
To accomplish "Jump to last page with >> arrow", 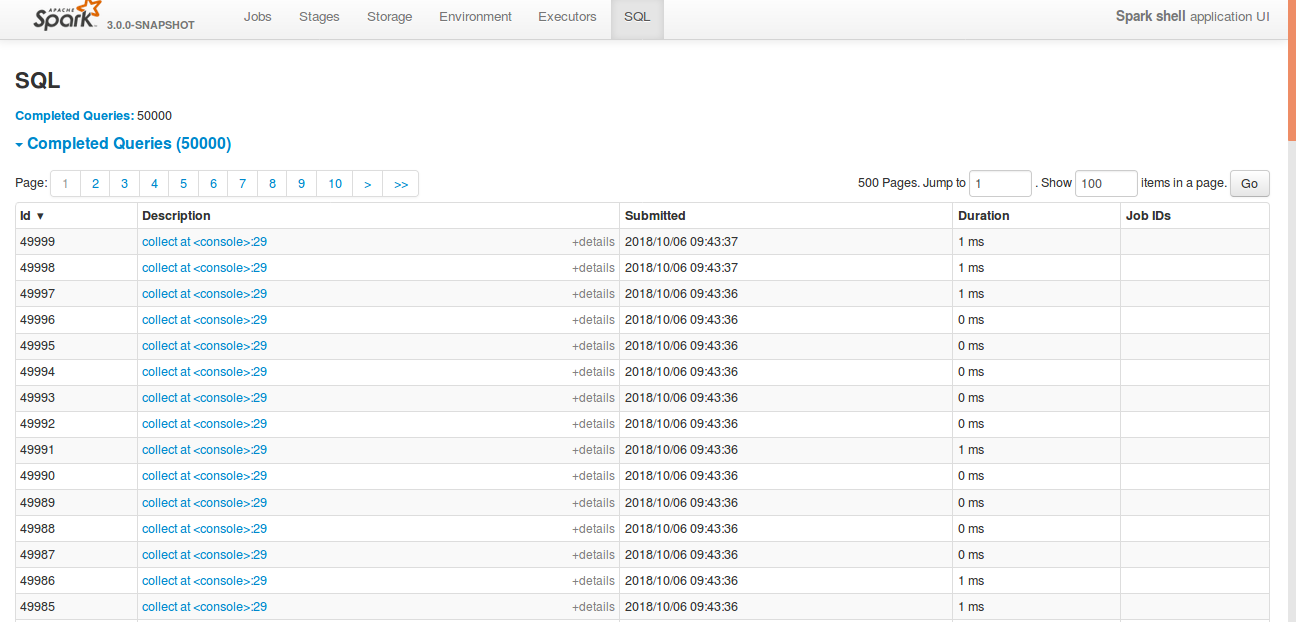I will [x=401, y=184].
